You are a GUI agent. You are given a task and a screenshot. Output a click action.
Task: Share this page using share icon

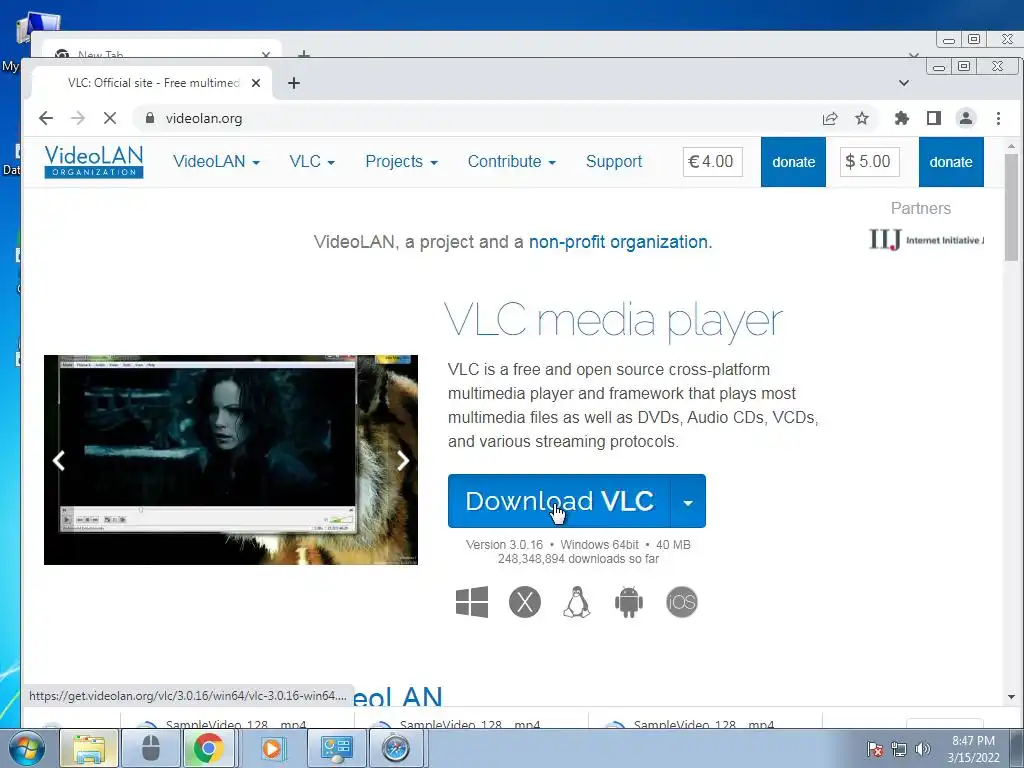[830, 118]
